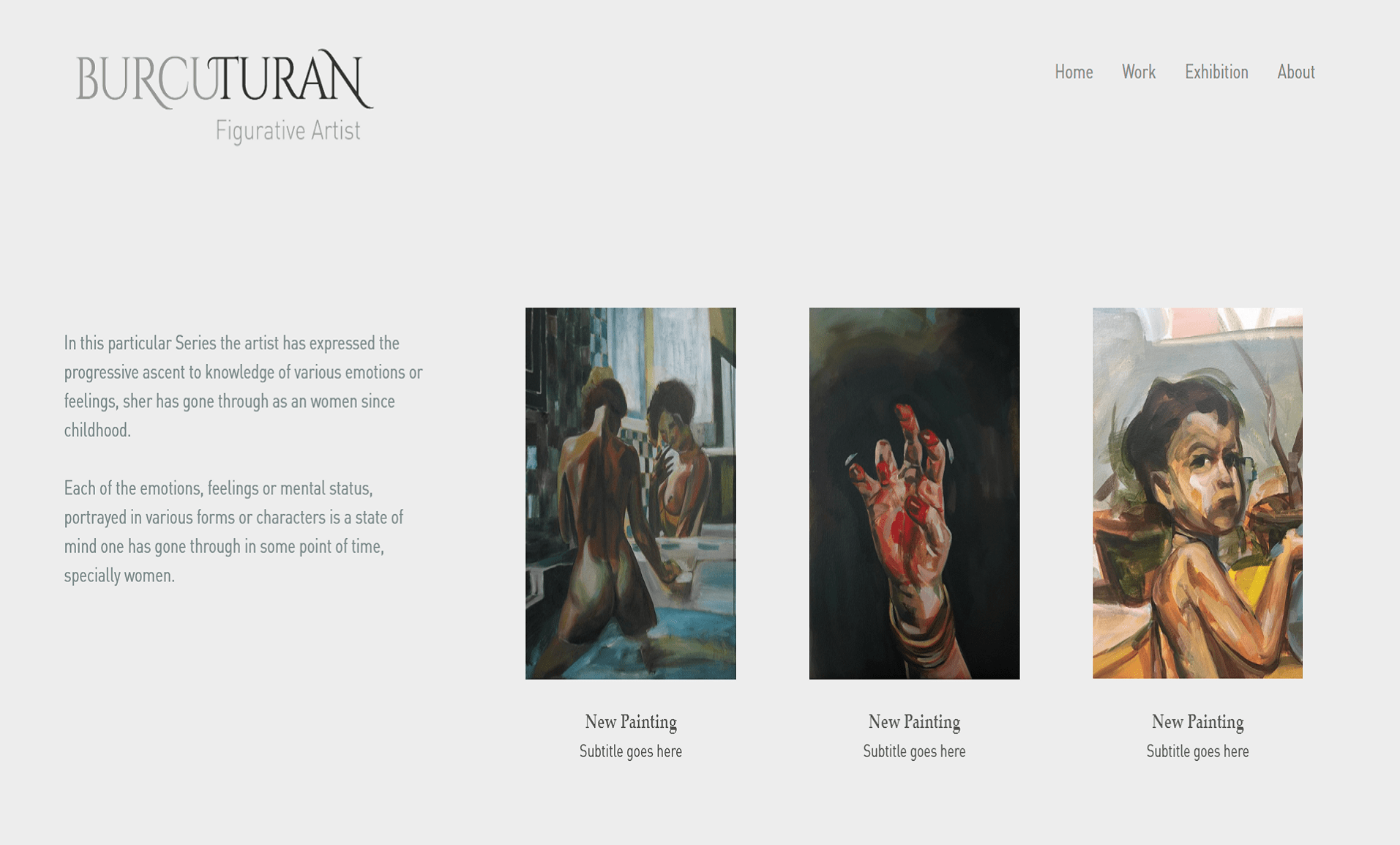Click New Painting title under the child portrait
Viewport: 1400px width, 845px height.
(1197, 722)
